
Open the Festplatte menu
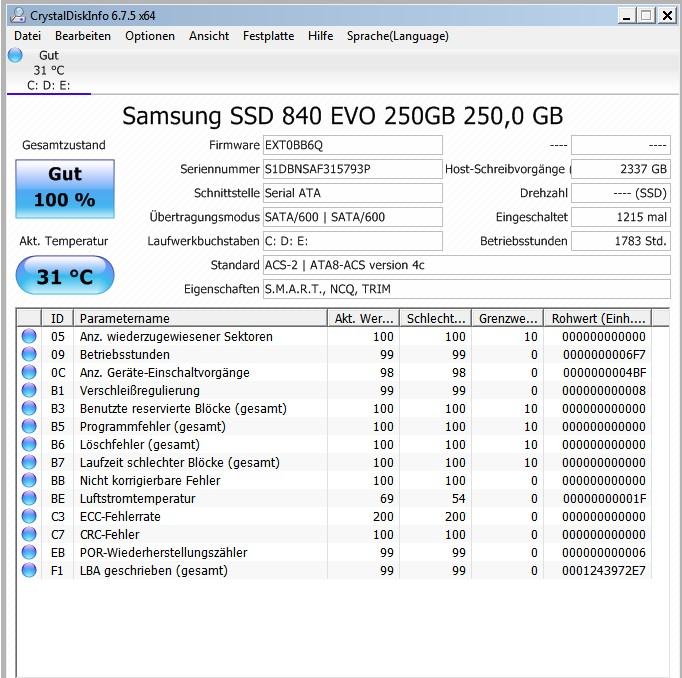click(x=268, y=36)
